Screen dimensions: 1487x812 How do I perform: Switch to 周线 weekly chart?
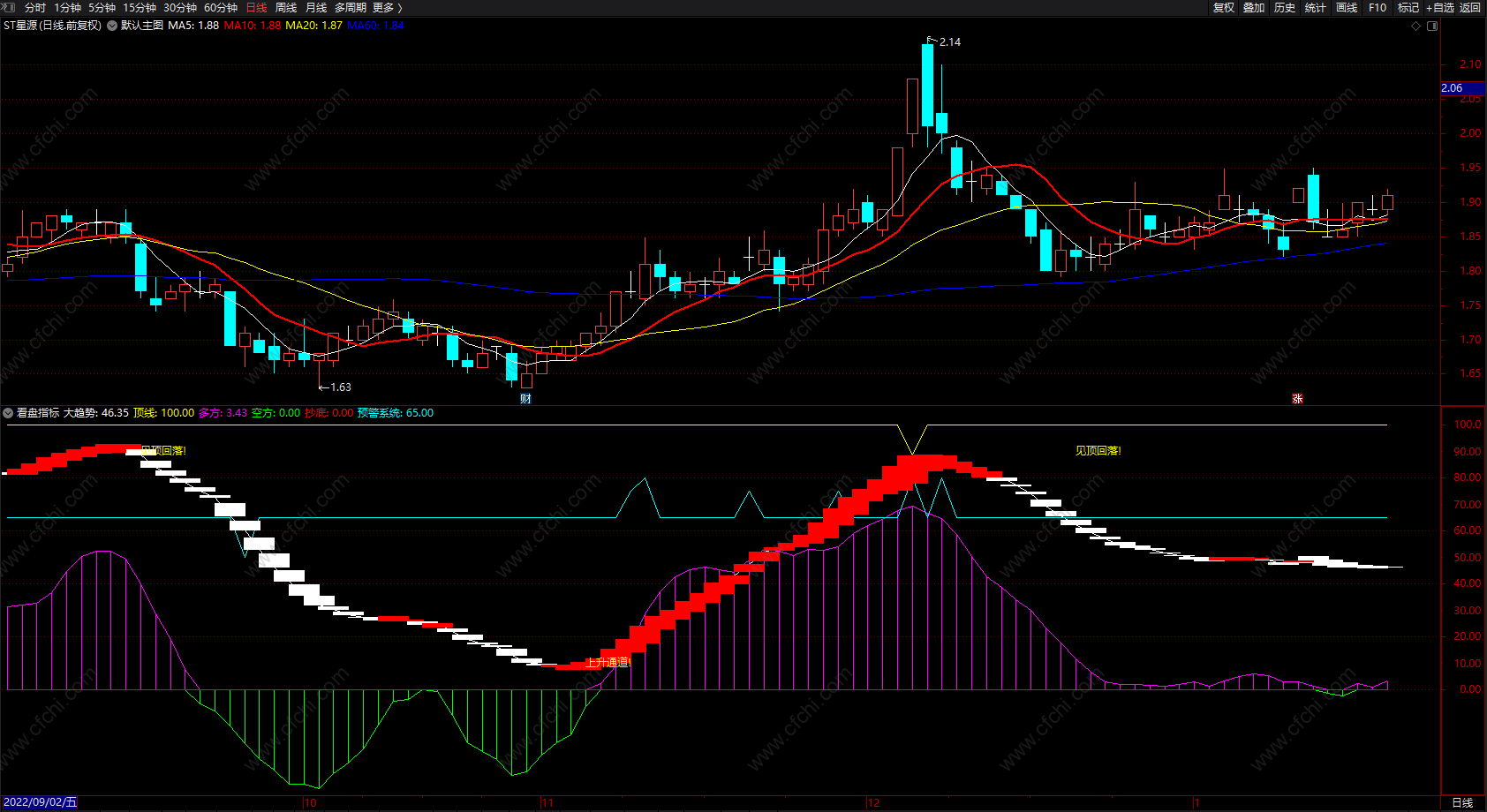point(286,8)
